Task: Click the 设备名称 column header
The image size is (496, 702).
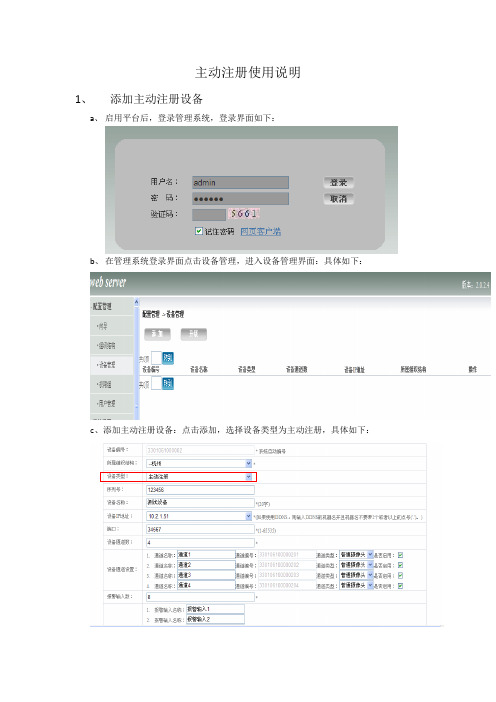Action: (x=199, y=369)
